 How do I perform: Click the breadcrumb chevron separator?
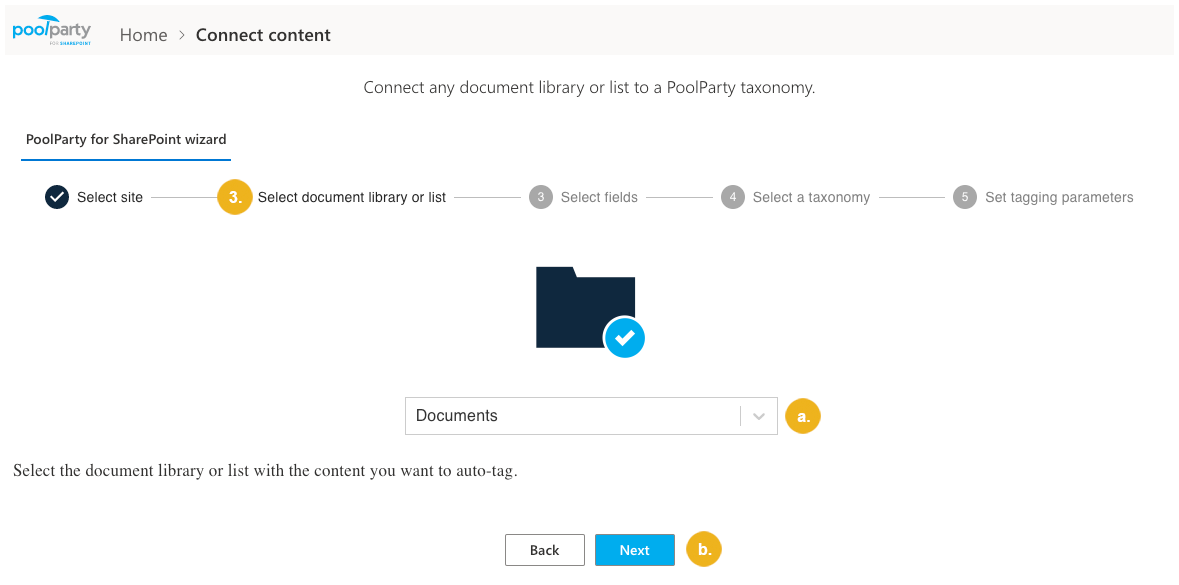click(x=182, y=35)
